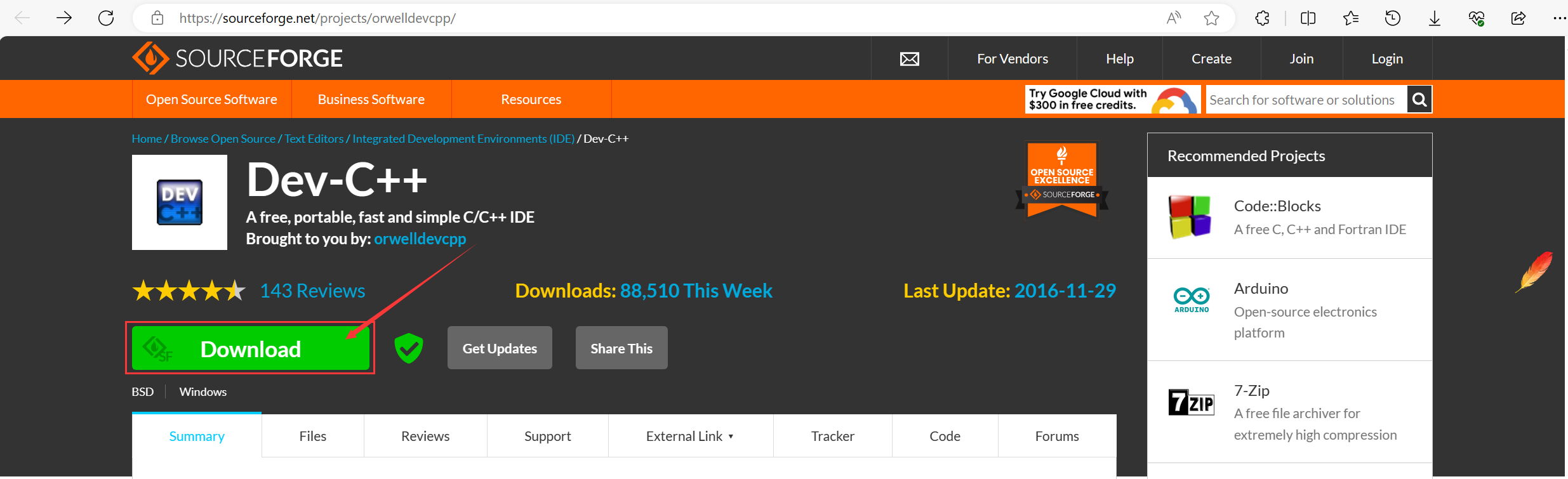Viewport: 1568px width, 479px height.
Task: Click the site lock icon in address bar
Action: (157, 18)
